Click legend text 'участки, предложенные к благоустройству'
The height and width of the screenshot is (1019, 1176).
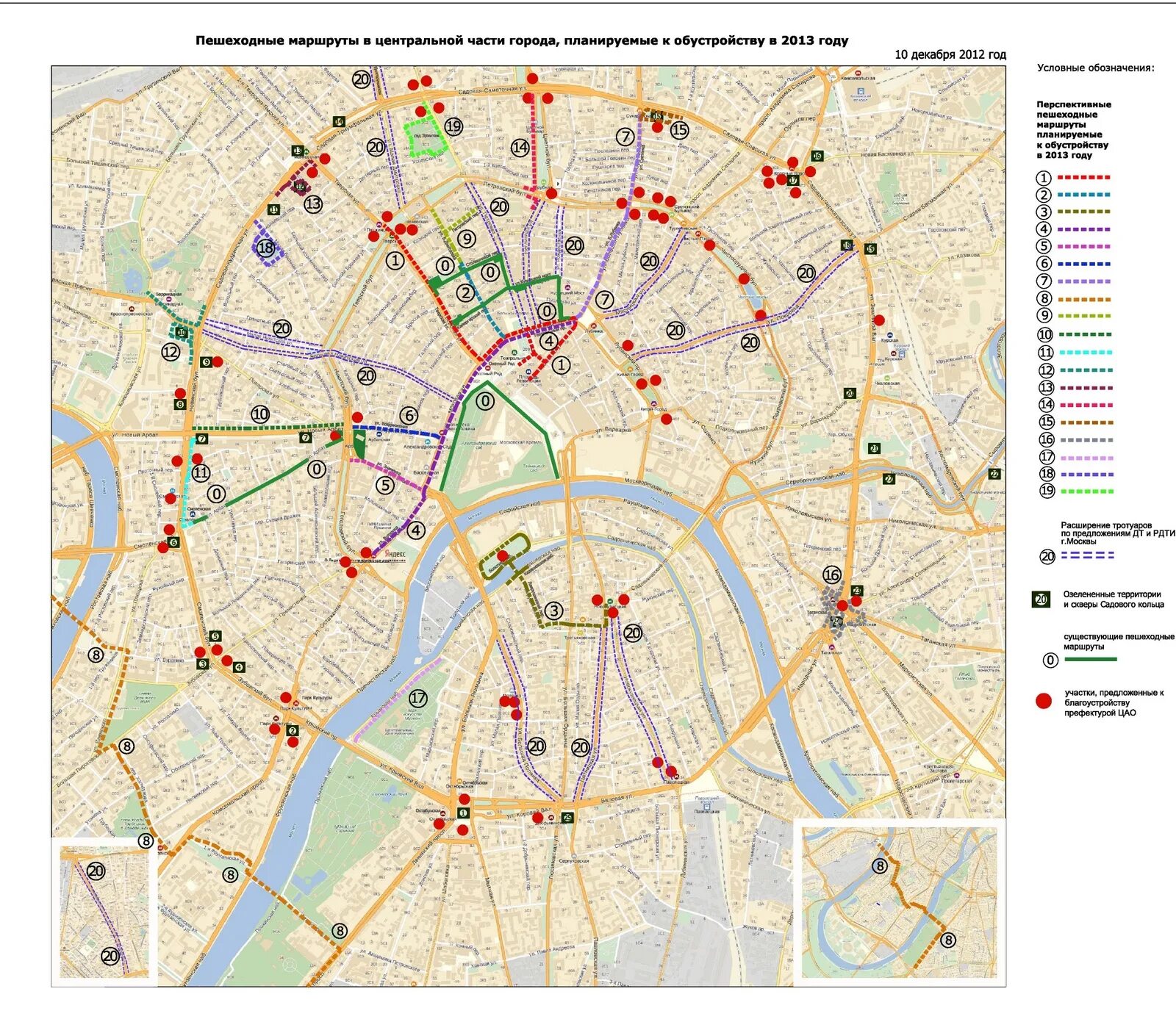click(x=1114, y=697)
